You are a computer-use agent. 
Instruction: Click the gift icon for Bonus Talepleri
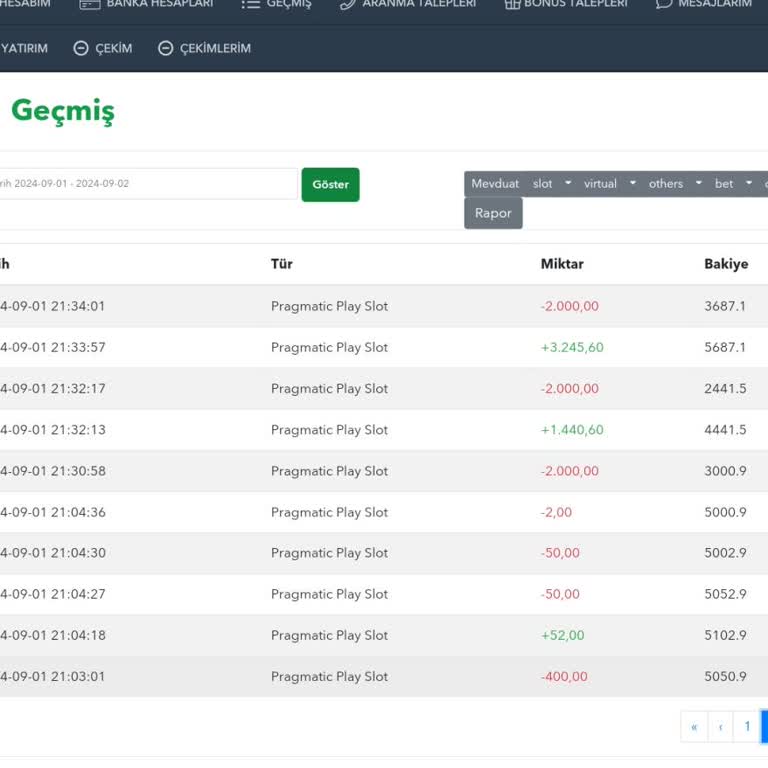pos(512,4)
